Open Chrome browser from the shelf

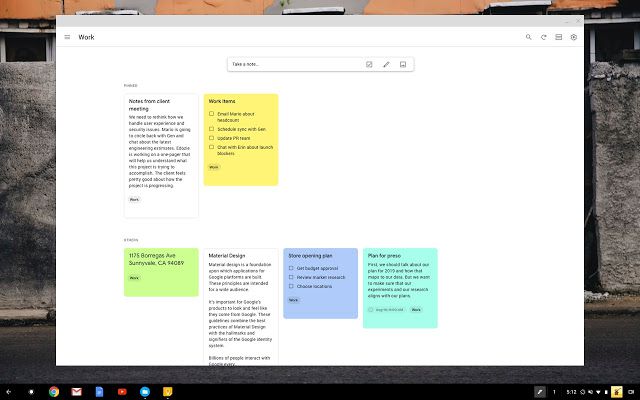point(54,390)
